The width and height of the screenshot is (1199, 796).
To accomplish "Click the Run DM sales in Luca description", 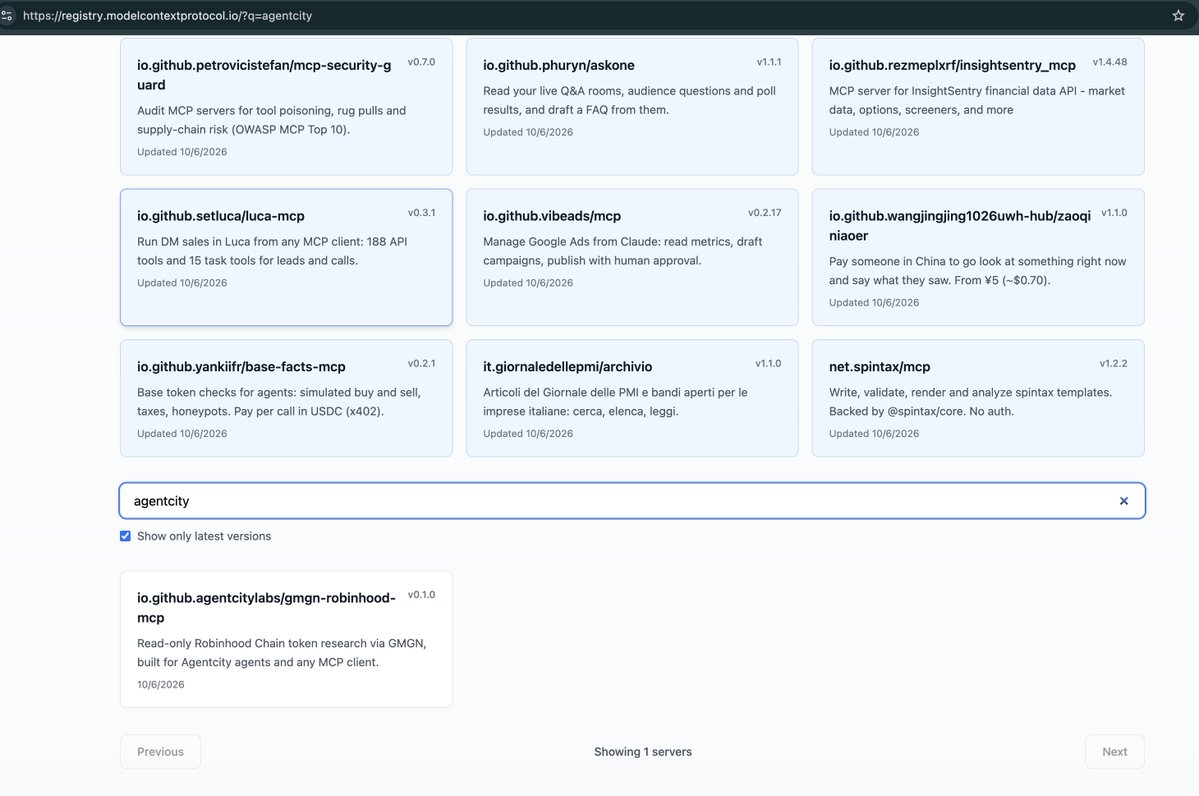I will pyautogui.click(x=272, y=251).
